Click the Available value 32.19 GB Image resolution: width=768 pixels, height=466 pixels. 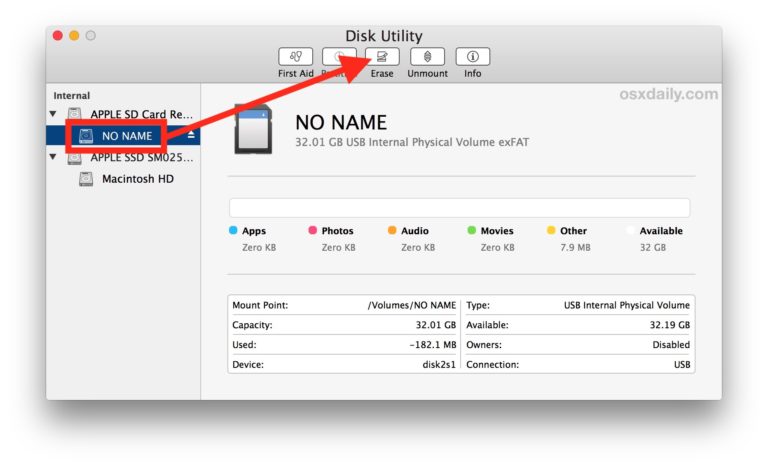670,325
